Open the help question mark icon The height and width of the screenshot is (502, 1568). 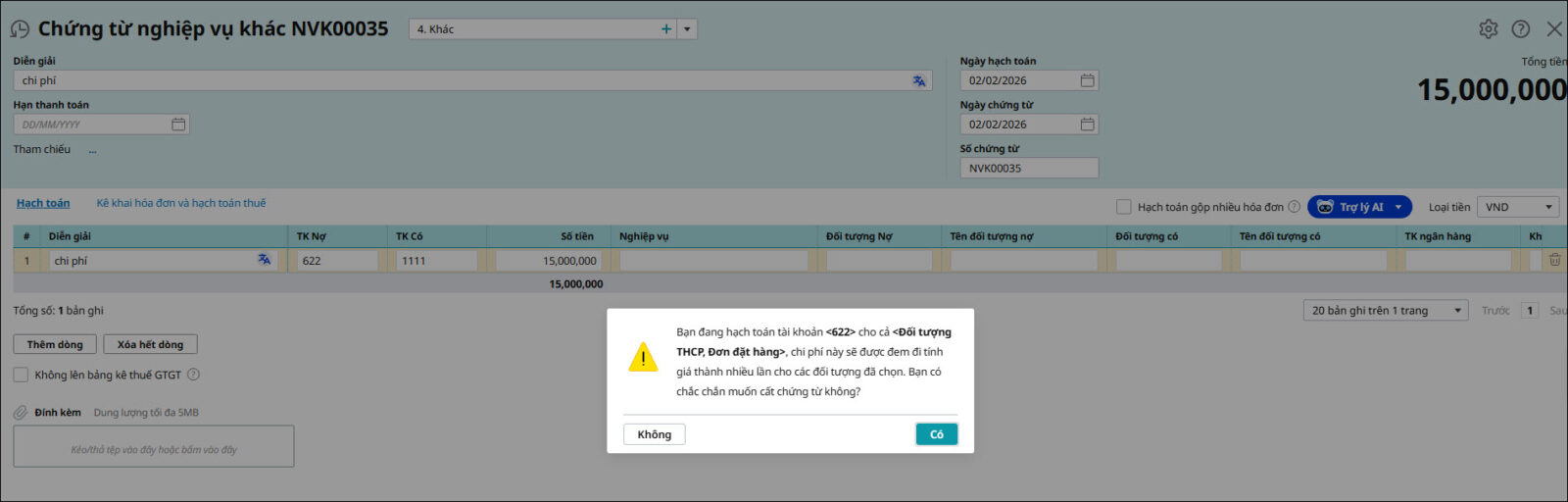(x=1520, y=29)
